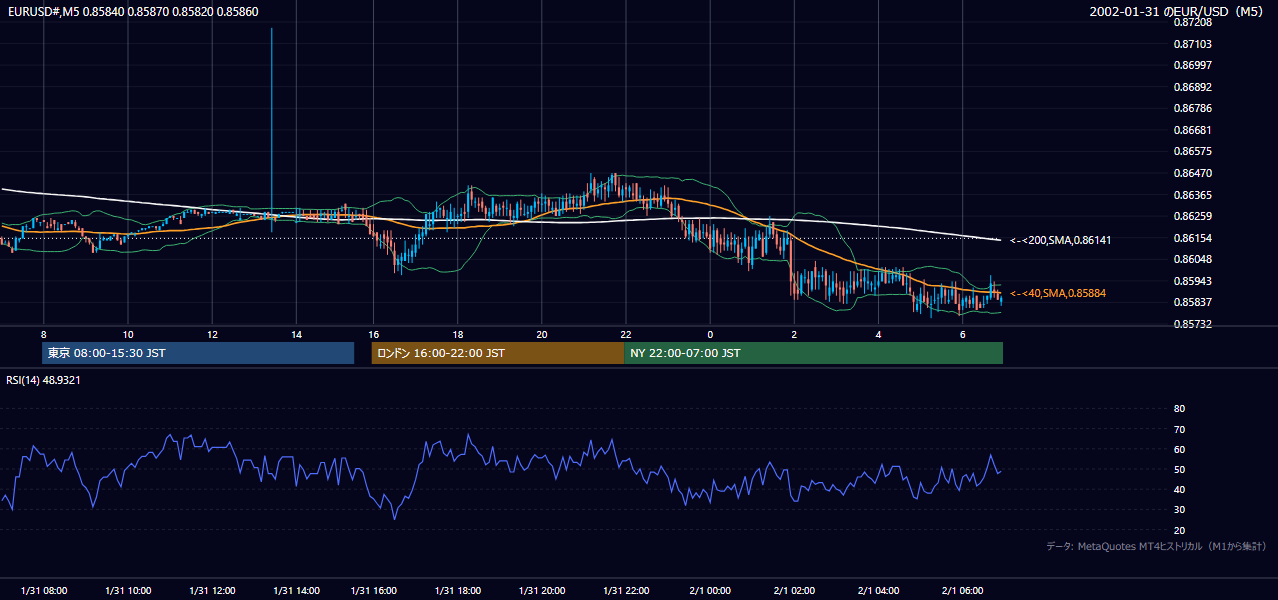Select the 40 SMA 0.85884 label
Screen dimensions: 1278x600
pos(1059,293)
